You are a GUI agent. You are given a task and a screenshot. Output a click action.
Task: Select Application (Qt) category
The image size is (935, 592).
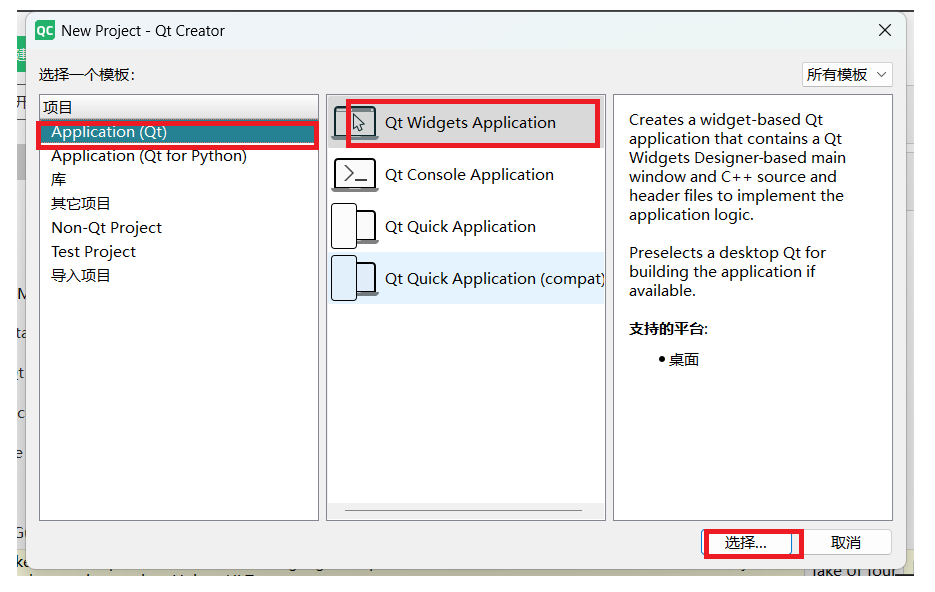(x=178, y=132)
